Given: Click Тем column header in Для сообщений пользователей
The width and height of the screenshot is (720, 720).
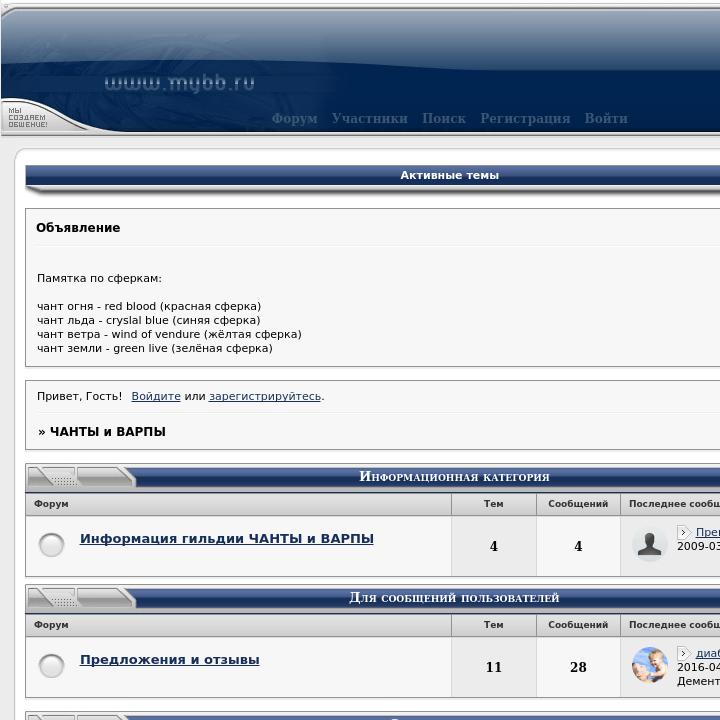Looking at the screenshot, I should pos(494,625).
